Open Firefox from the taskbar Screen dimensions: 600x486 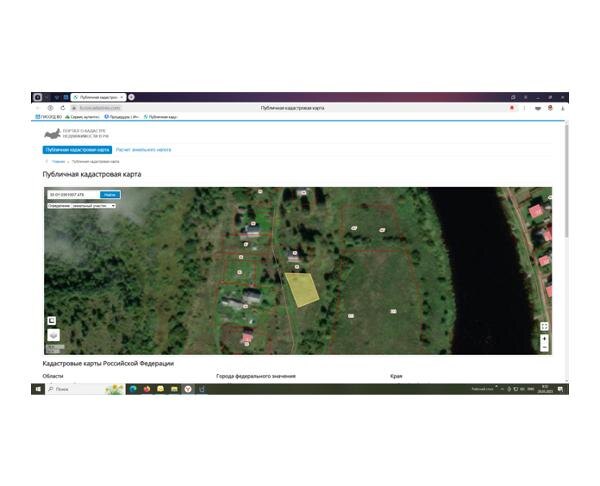pos(147,389)
